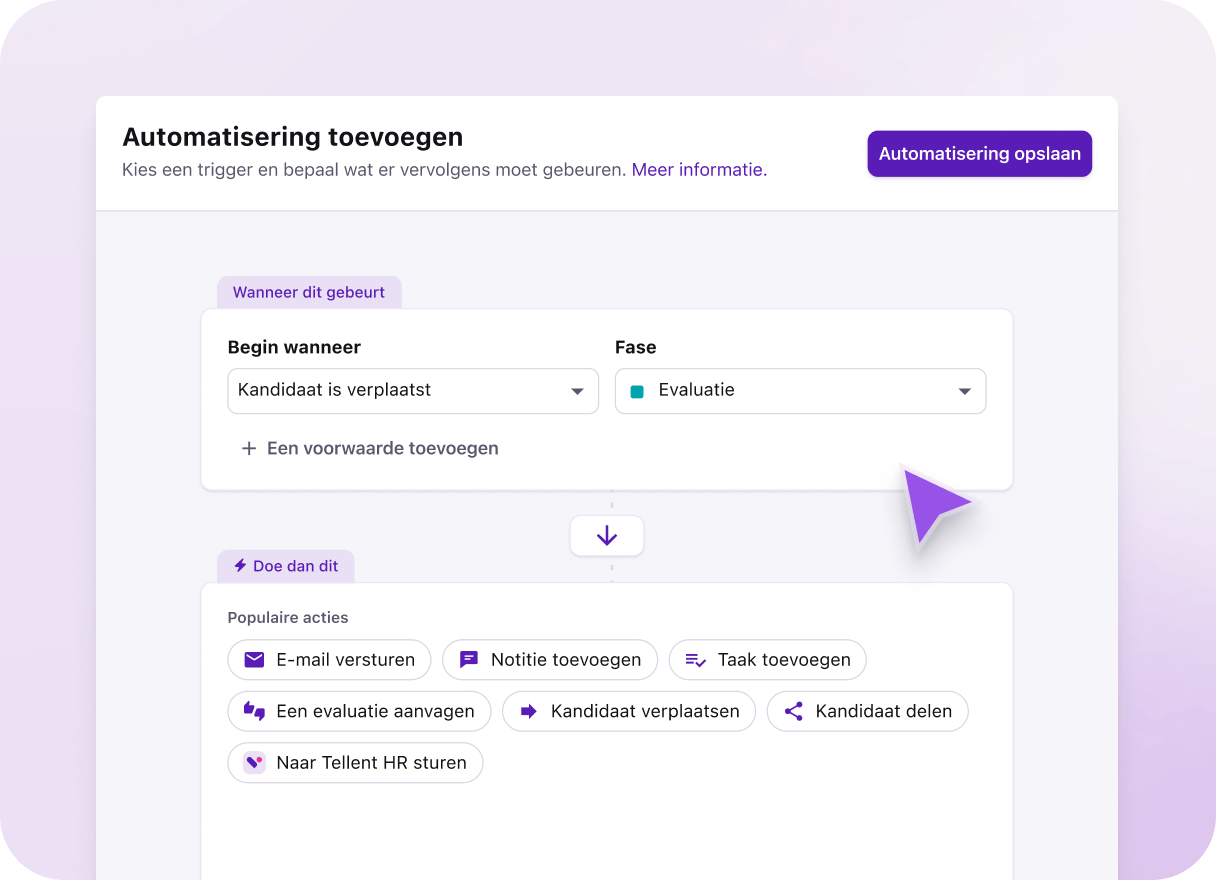The image size is (1216, 880).
Task: Select the envelope icon on E-mail versturen
Action: (253, 660)
